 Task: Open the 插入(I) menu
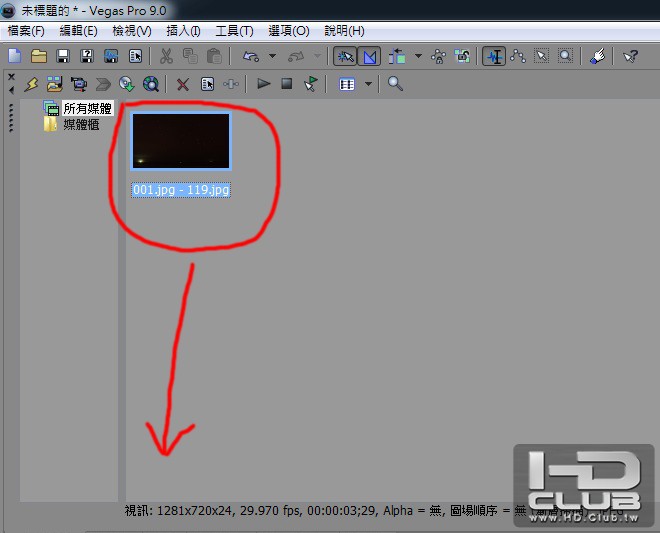tap(183, 31)
